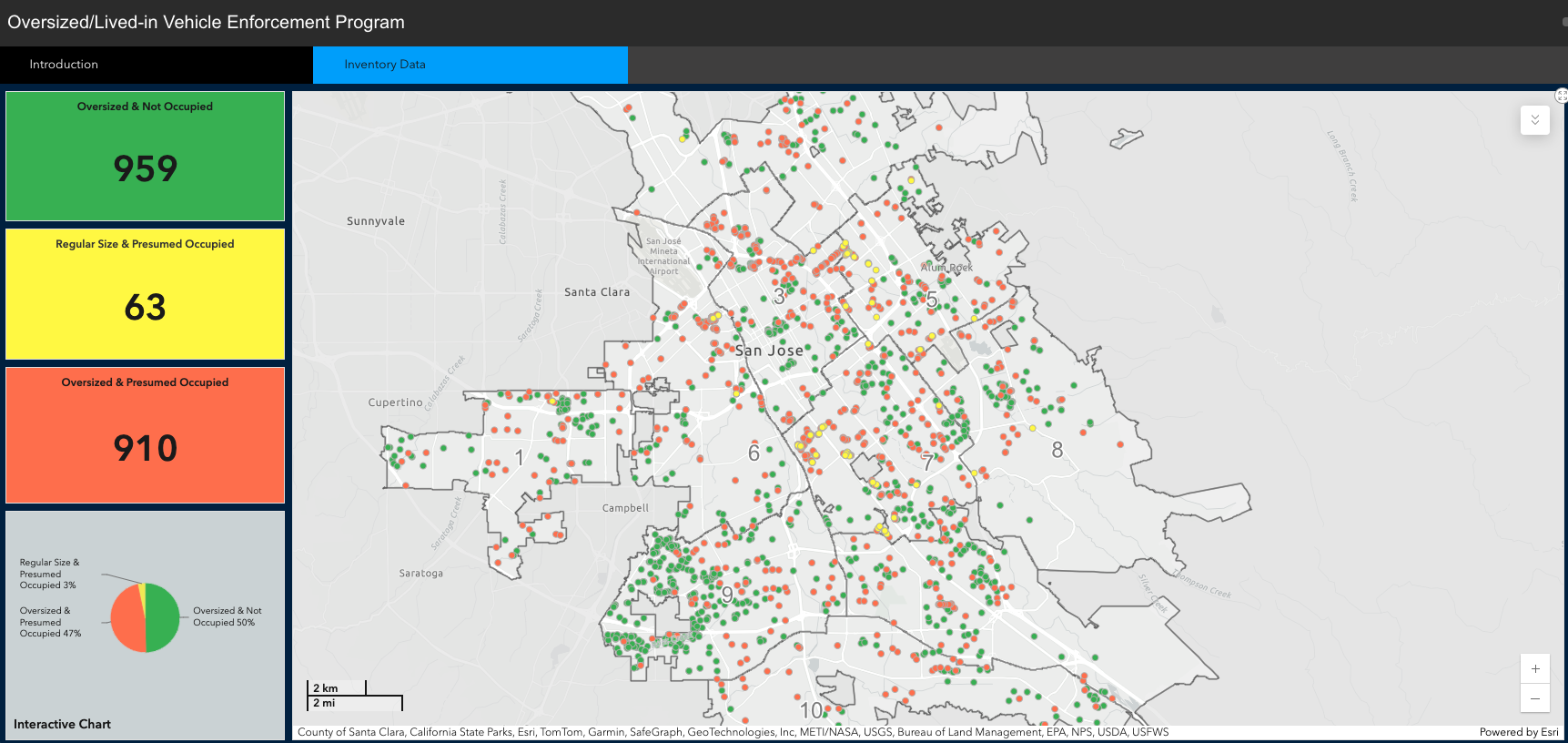Click the Interactive Chart title
The image size is (1568, 743).
click(62, 725)
